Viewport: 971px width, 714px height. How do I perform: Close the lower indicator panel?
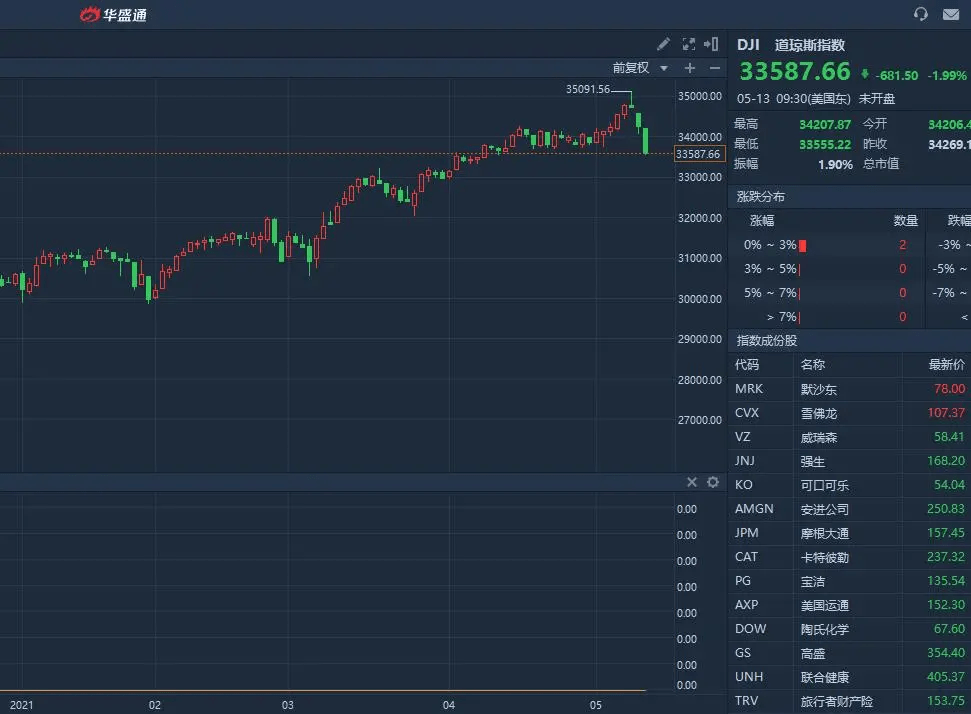coord(692,482)
